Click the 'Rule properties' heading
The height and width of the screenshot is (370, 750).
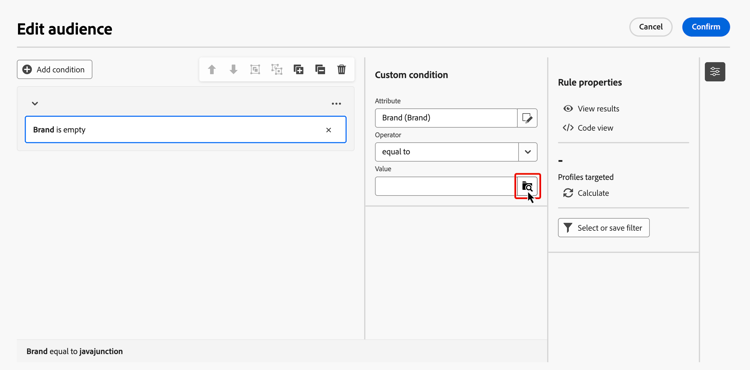coord(590,83)
